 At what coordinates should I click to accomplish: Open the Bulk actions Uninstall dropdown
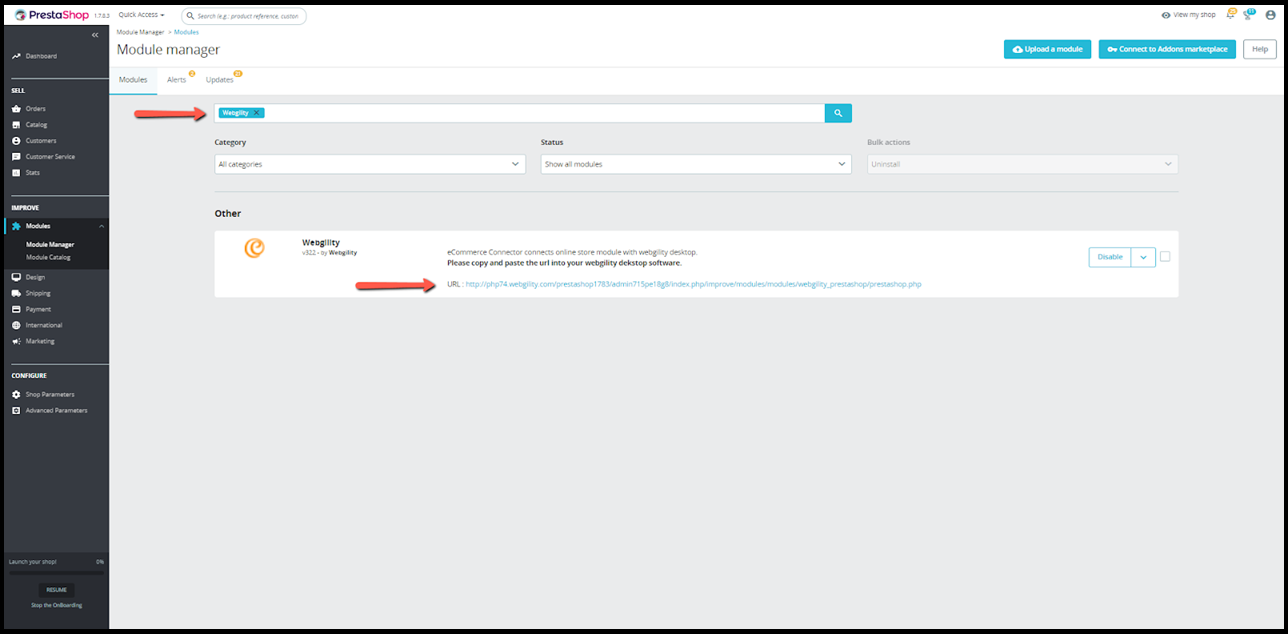1022,164
